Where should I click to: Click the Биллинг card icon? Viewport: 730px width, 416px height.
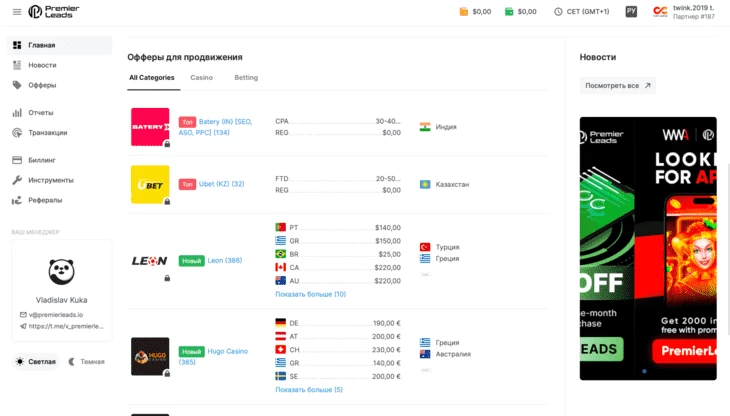tap(17, 160)
